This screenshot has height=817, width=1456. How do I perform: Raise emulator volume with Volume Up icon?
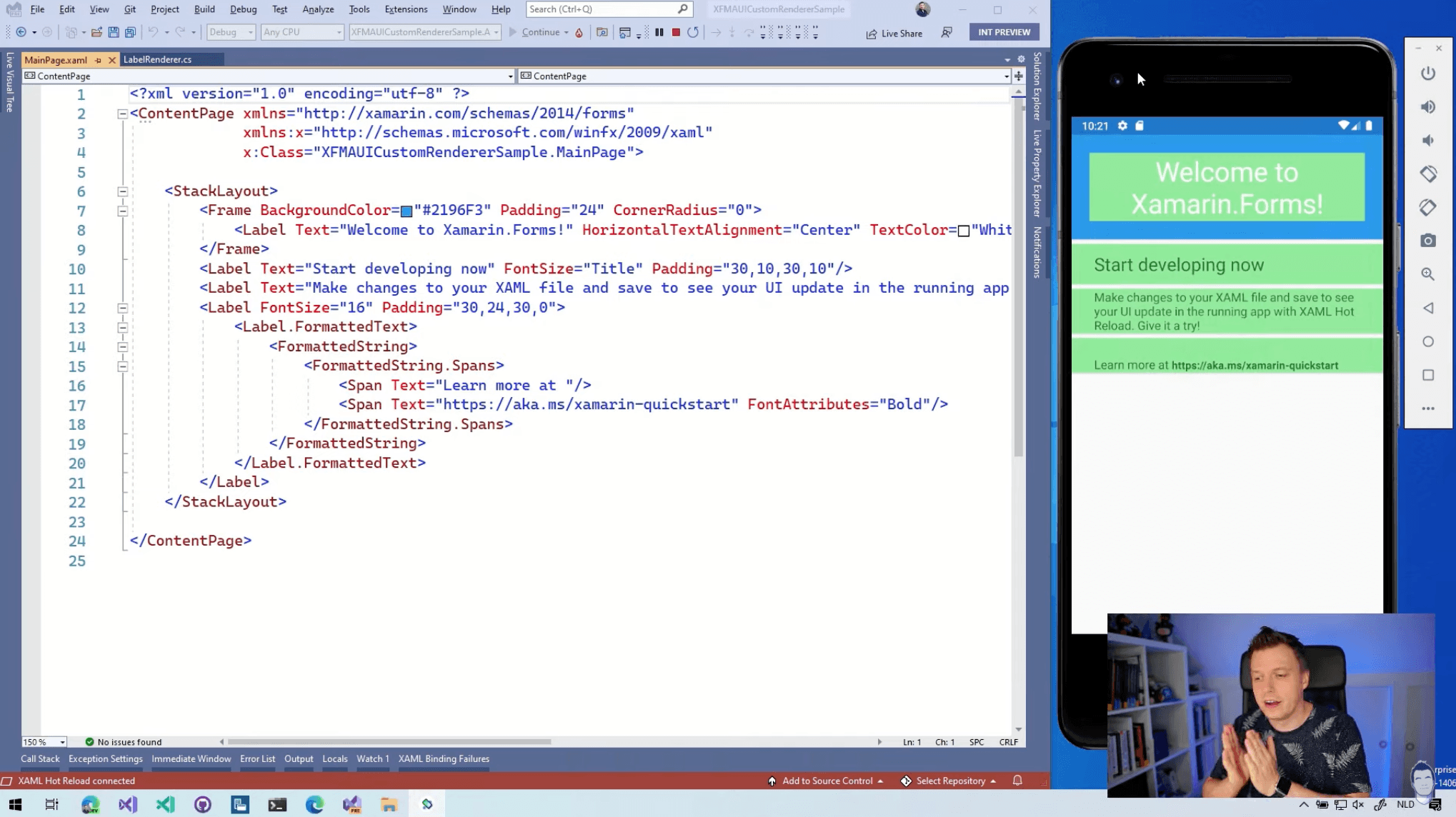[1428, 107]
